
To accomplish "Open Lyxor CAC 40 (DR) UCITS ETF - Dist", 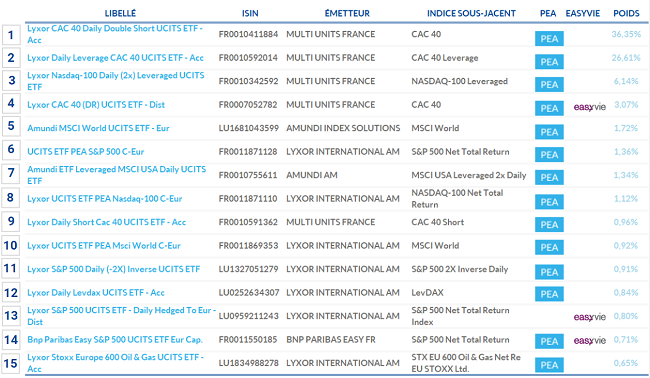I will (96, 104).
